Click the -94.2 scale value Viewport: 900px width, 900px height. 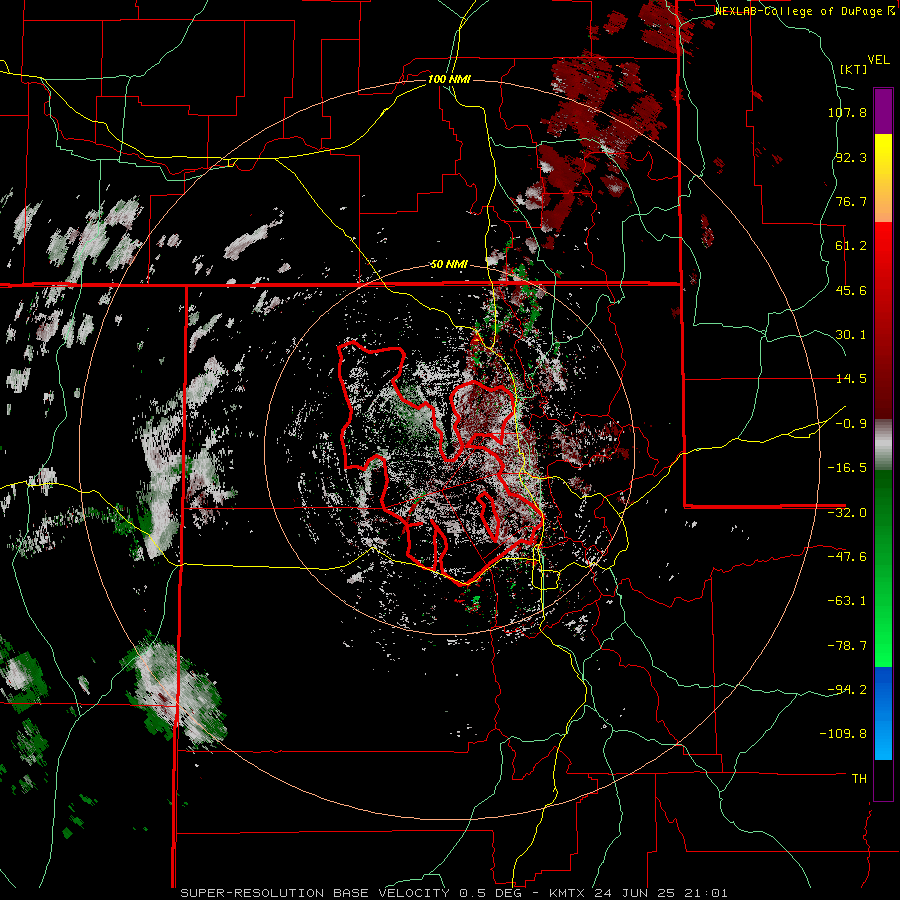pos(847,690)
